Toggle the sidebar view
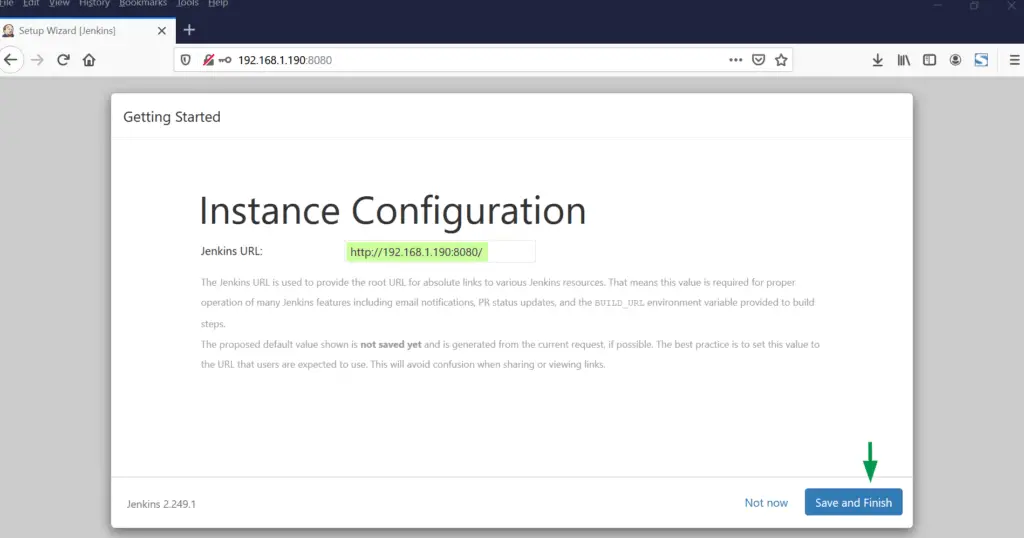The width and height of the screenshot is (1024, 538). [x=929, y=60]
